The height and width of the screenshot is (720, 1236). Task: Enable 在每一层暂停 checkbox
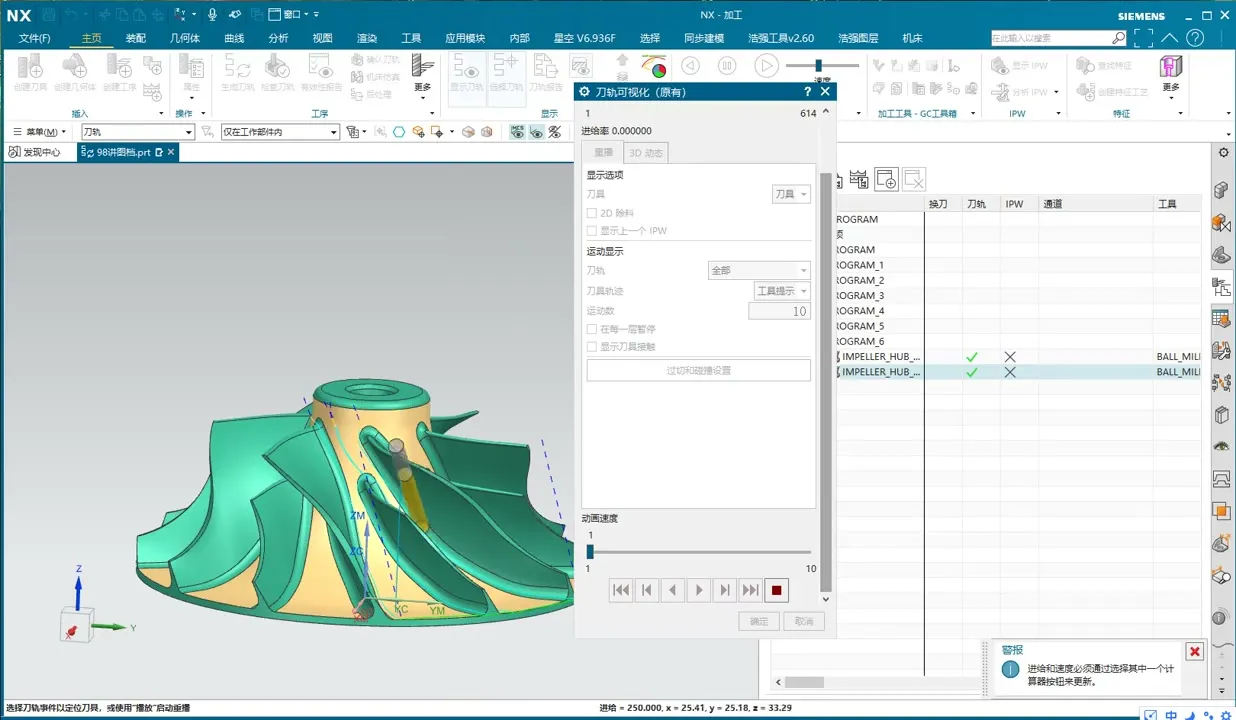[x=592, y=329]
